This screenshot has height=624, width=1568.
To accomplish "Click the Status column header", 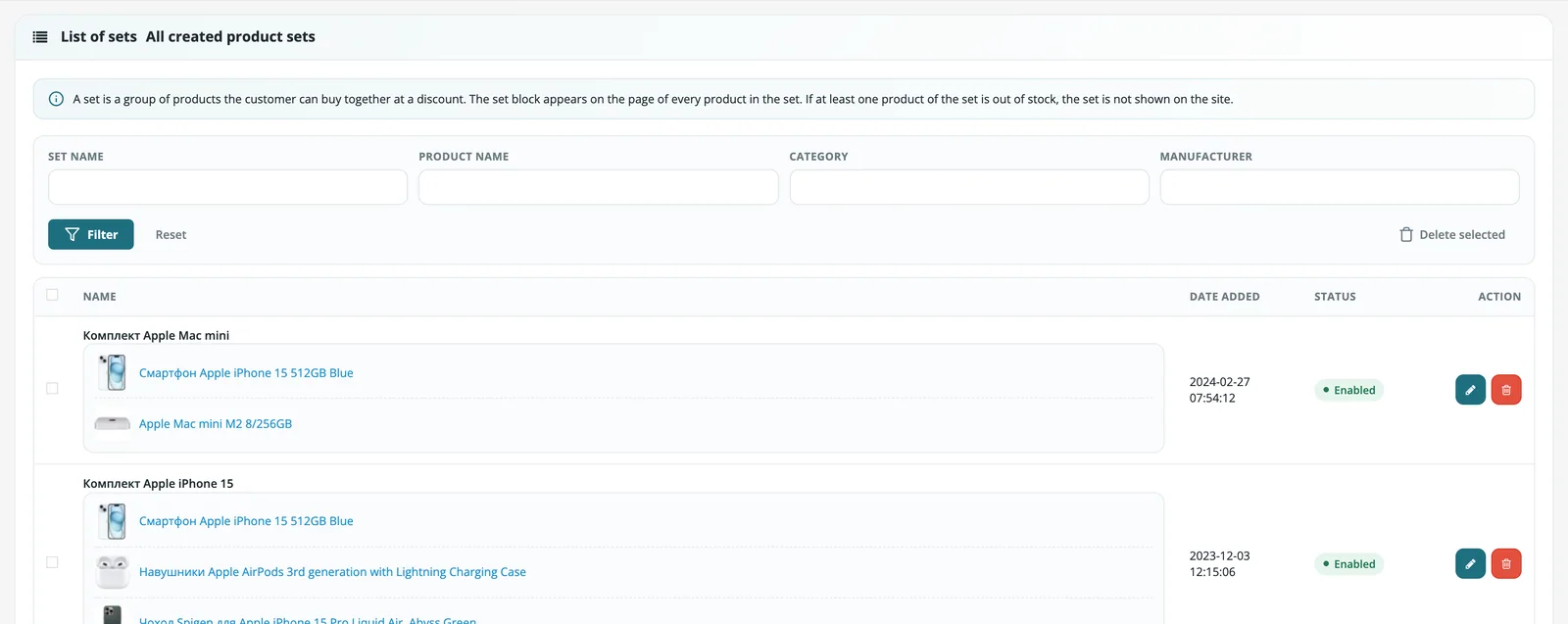I will click(1335, 297).
